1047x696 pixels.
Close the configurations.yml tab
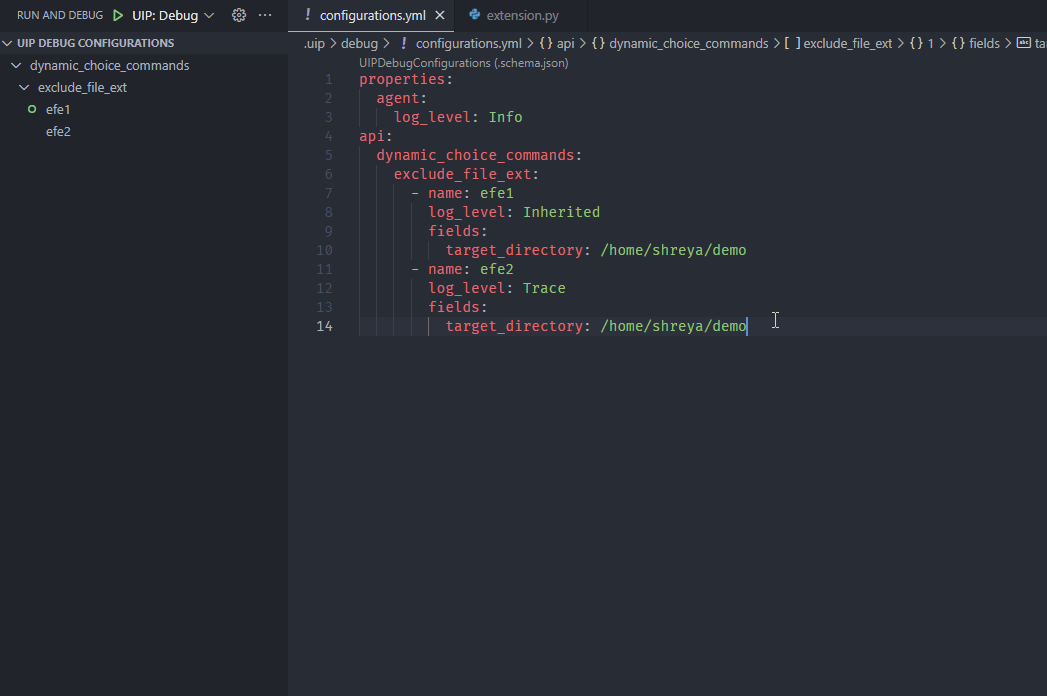[440, 16]
